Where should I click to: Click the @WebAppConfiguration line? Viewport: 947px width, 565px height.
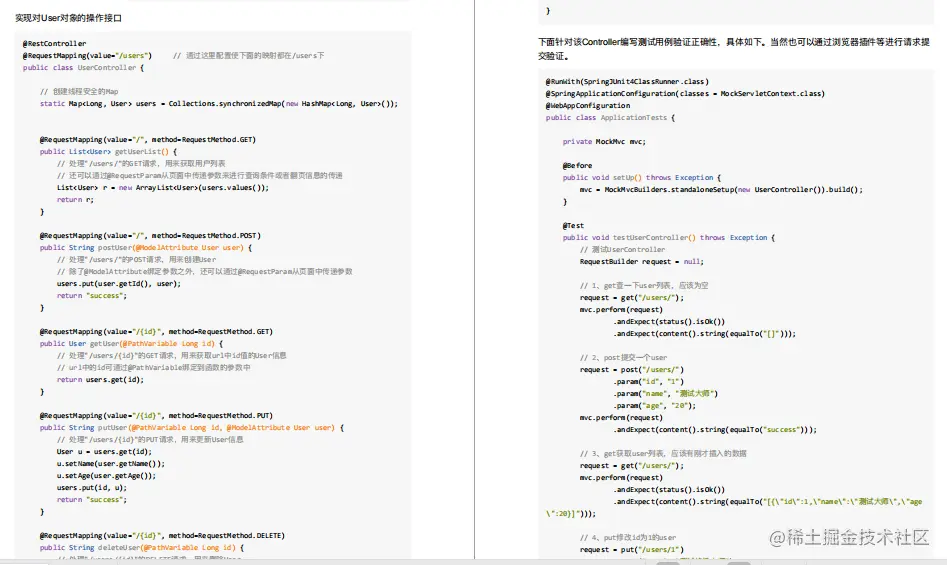click(x=588, y=106)
